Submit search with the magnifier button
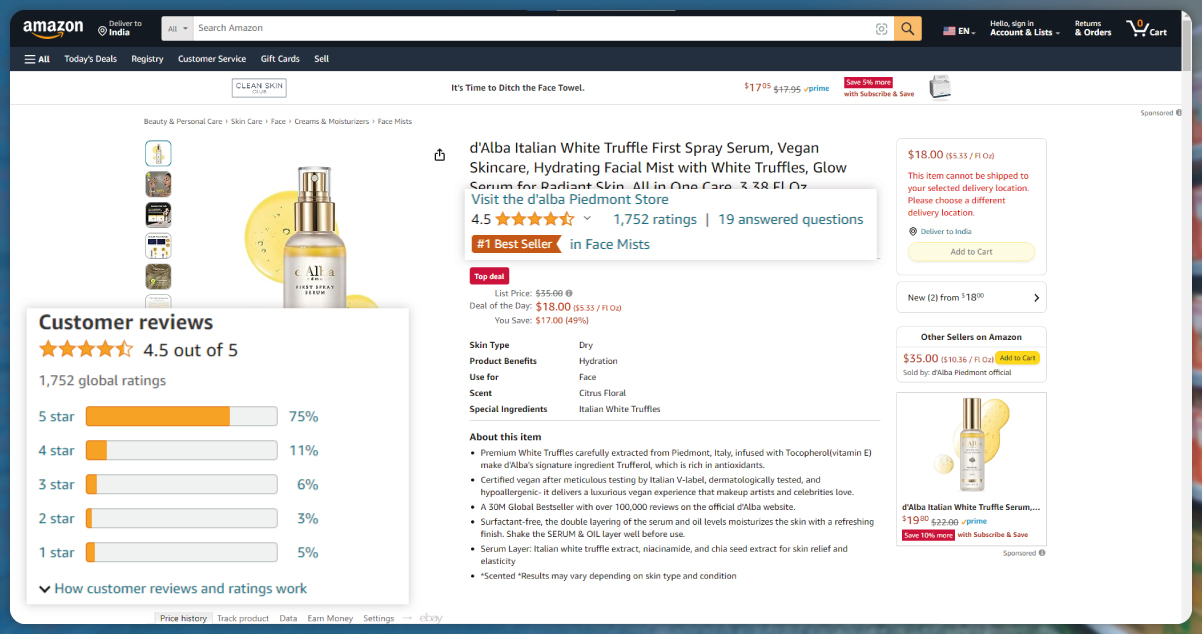 pos(907,29)
